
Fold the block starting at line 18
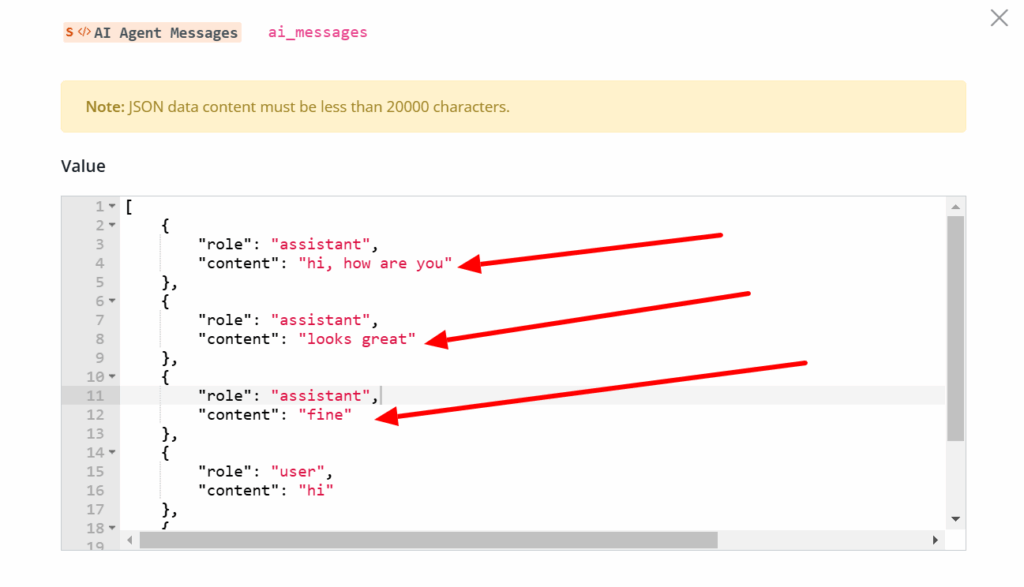[113, 528]
